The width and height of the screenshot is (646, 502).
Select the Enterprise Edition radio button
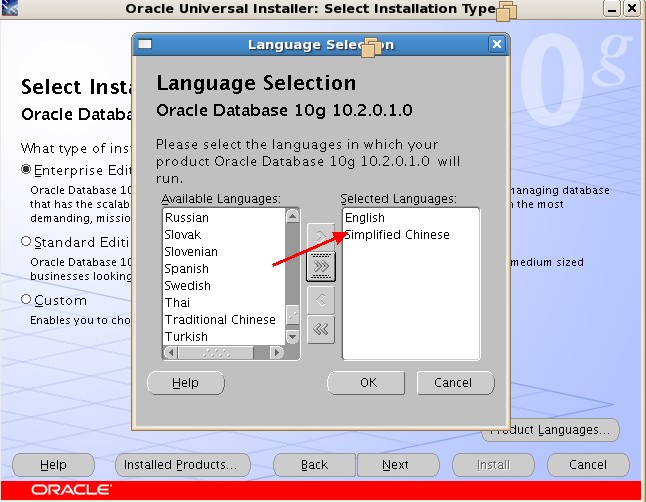(26, 169)
